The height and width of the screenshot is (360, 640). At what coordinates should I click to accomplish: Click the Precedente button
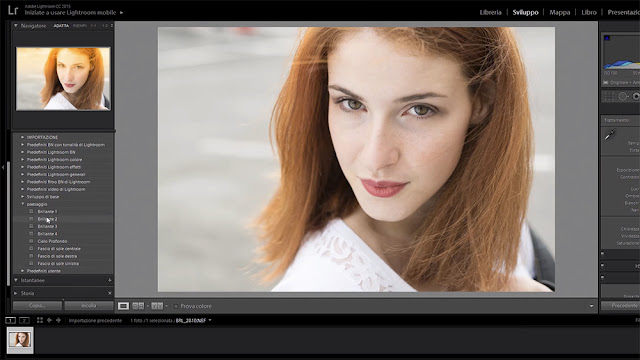coord(620,305)
